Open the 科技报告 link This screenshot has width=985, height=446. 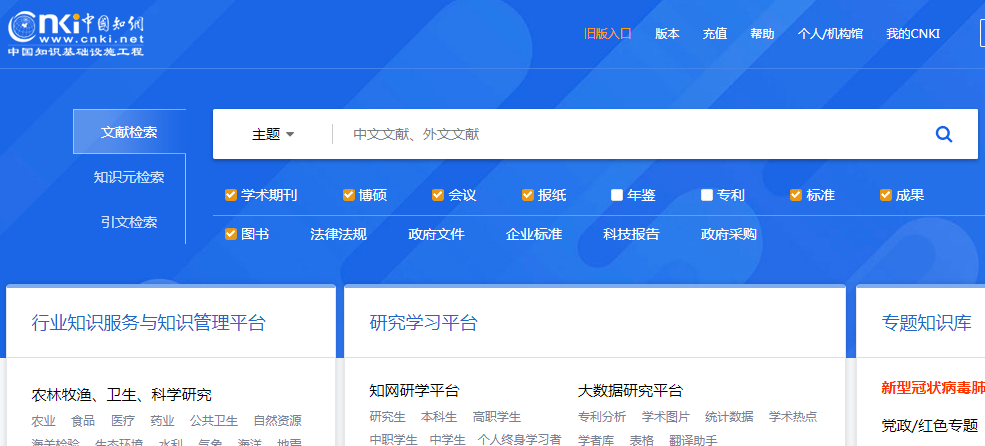(631, 234)
